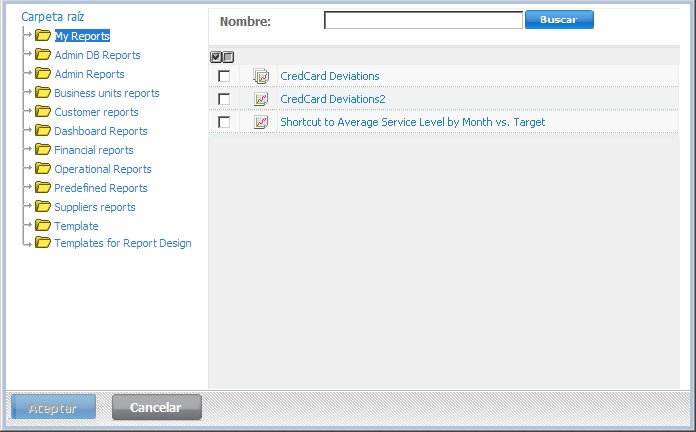Click the Templates for Report Design folder icon
This screenshot has height=432, width=696.
click(x=43, y=243)
